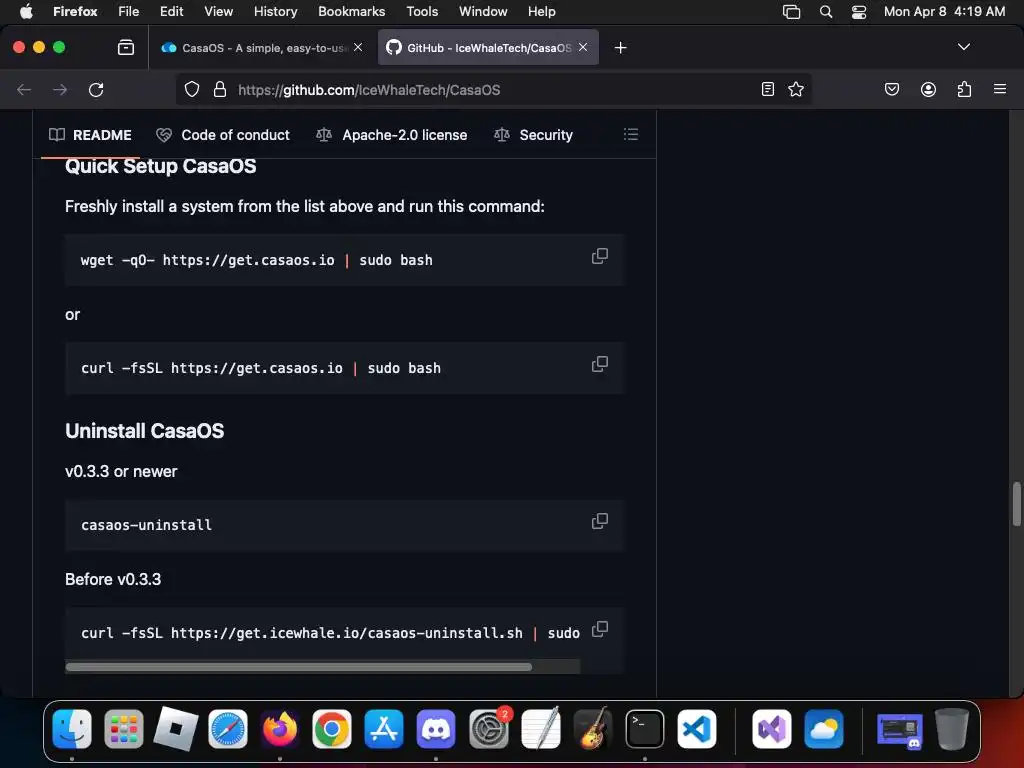Switch to the Security tab

[x=534, y=135]
